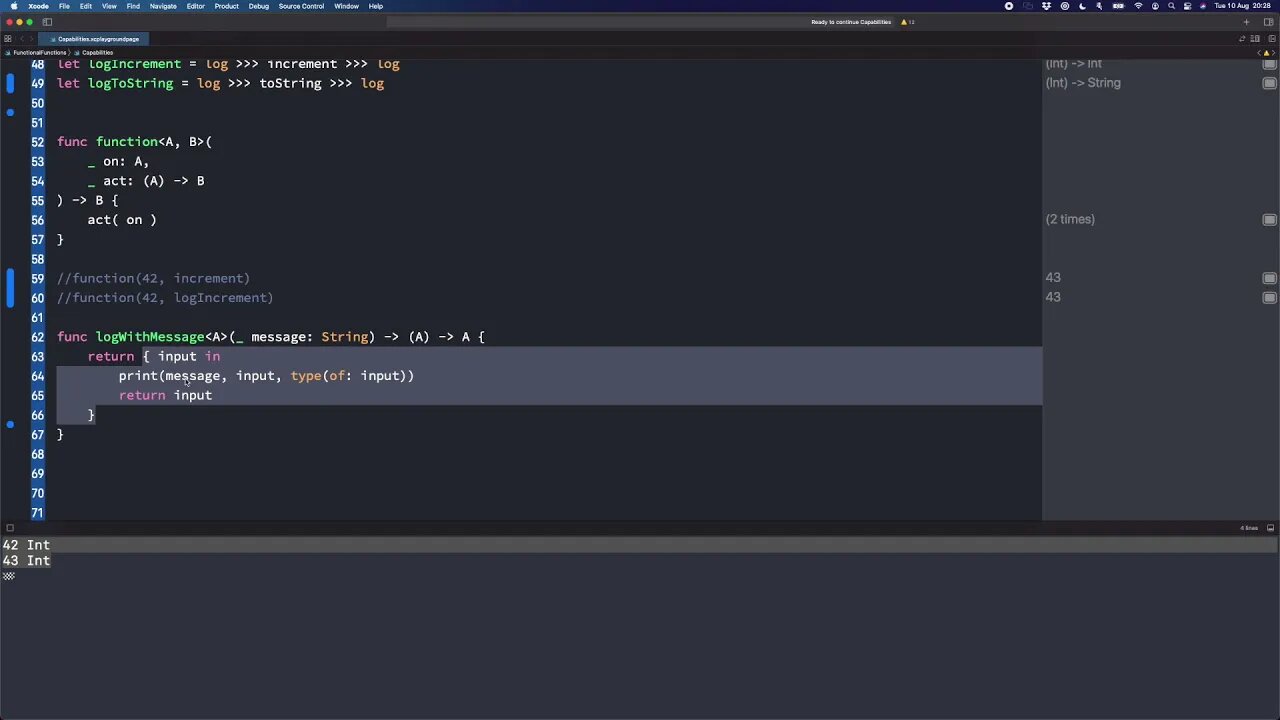Add an editor on the right

click(x=1271, y=39)
